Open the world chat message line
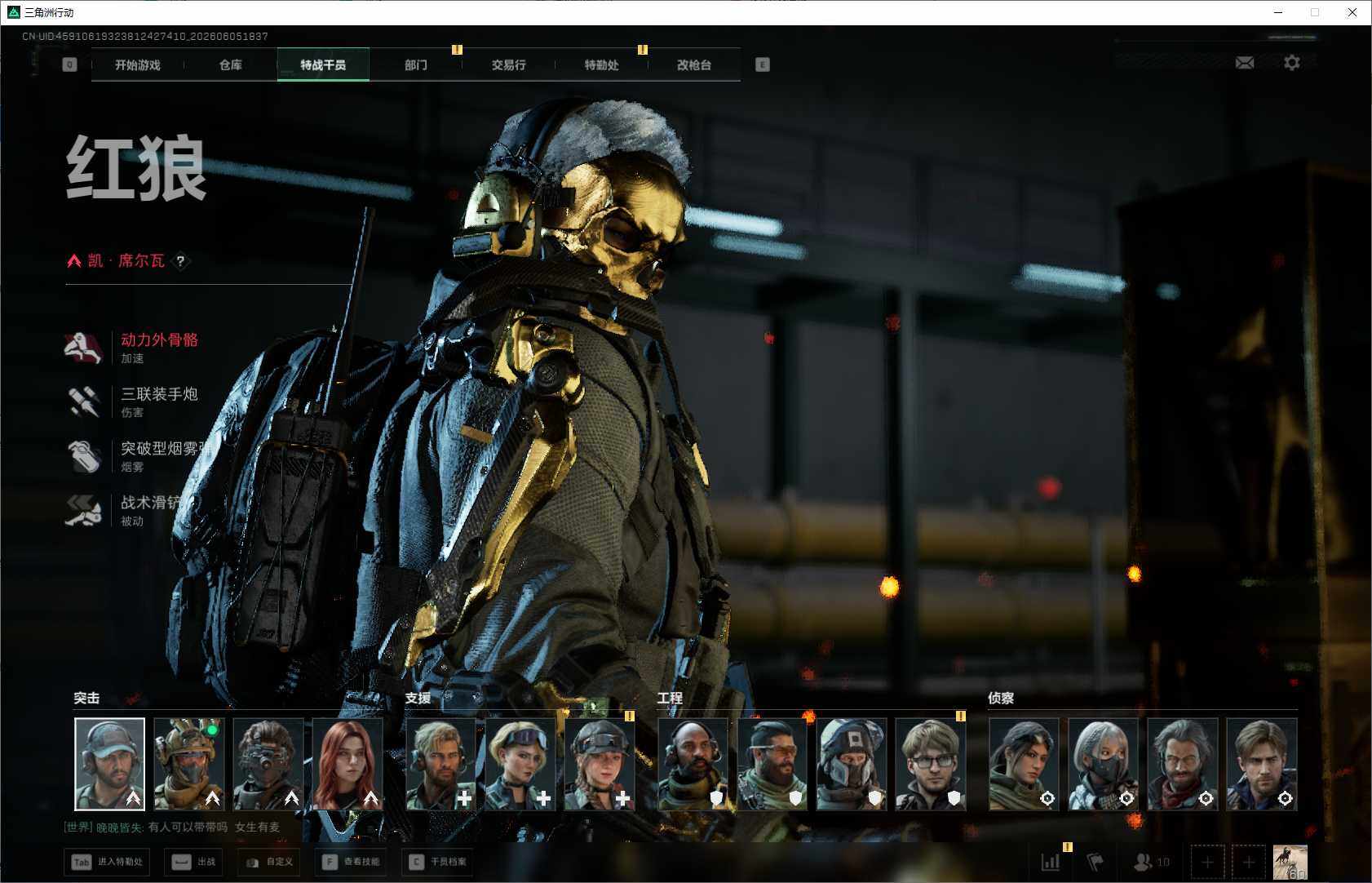Image resolution: width=1372 pixels, height=883 pixels. pos(172,828)
